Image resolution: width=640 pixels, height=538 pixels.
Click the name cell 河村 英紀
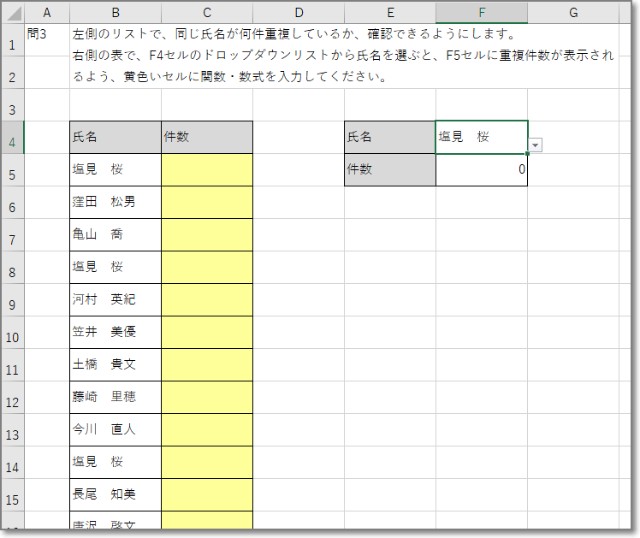[115, 300]
